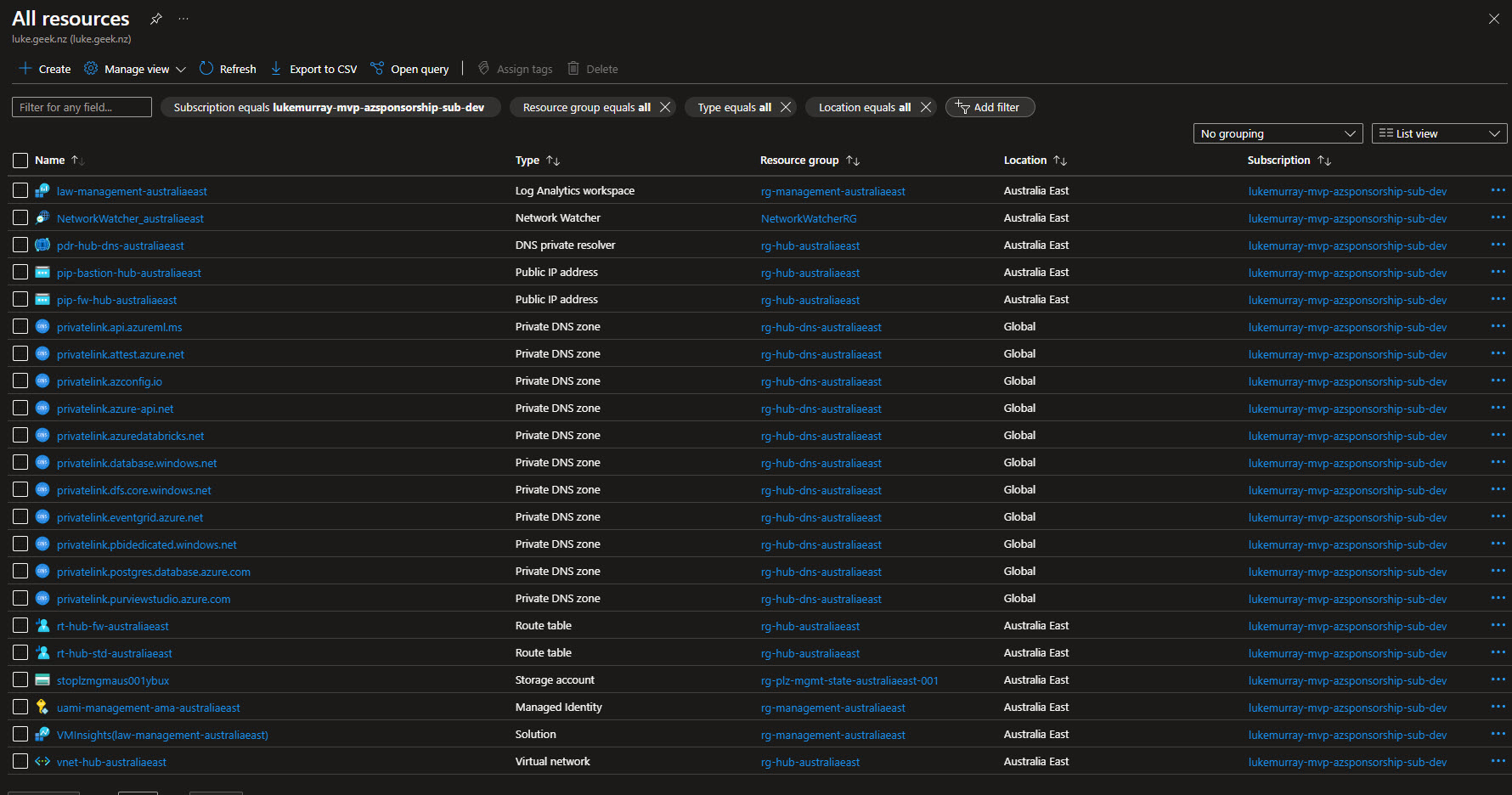The width and height of the screenshot is (1512, 795).
Task: Sort by Subscription column arrows
Action: point(1324,161)
